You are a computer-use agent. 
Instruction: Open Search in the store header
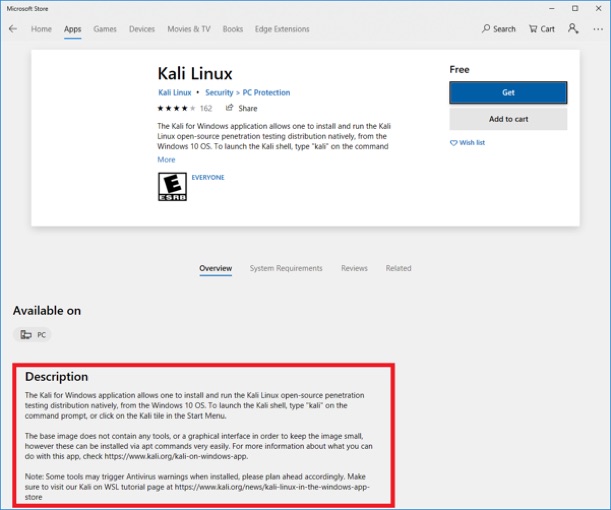[x=498, y=29]
